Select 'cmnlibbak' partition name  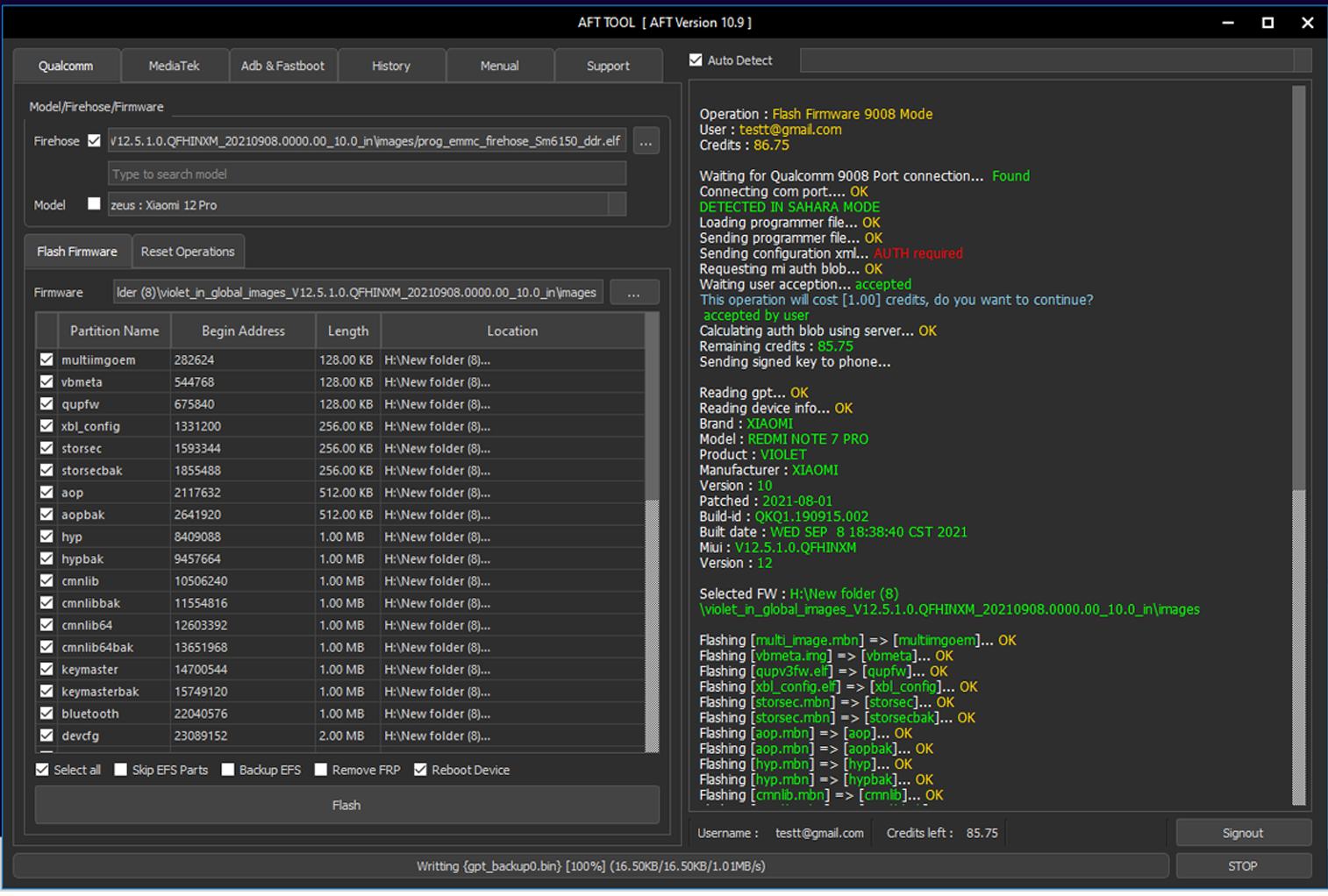tap(91, 603)
